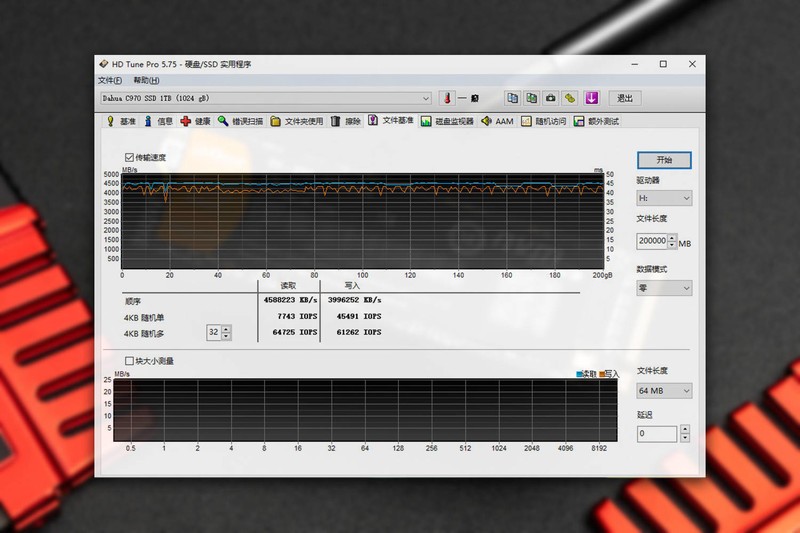This screenshot has height=533, width=800.
Task: Open the 信息 info tab
Action: tap(159, 121)
